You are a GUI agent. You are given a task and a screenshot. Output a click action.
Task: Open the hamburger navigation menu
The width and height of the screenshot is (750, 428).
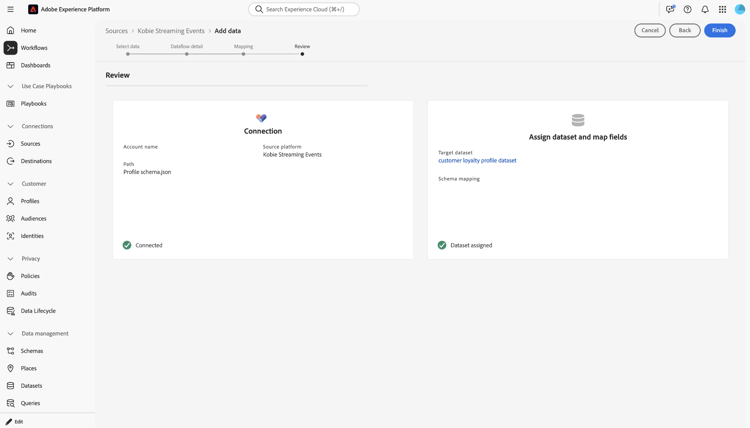click(10, 9)
